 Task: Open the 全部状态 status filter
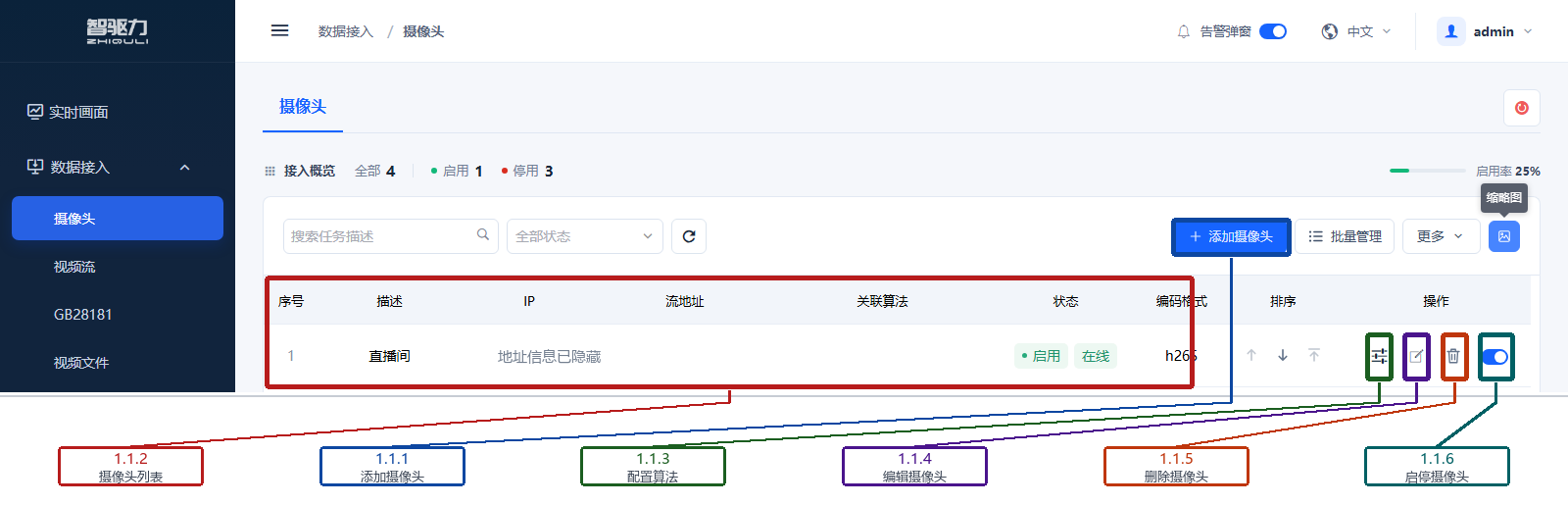tap(585, 236)
